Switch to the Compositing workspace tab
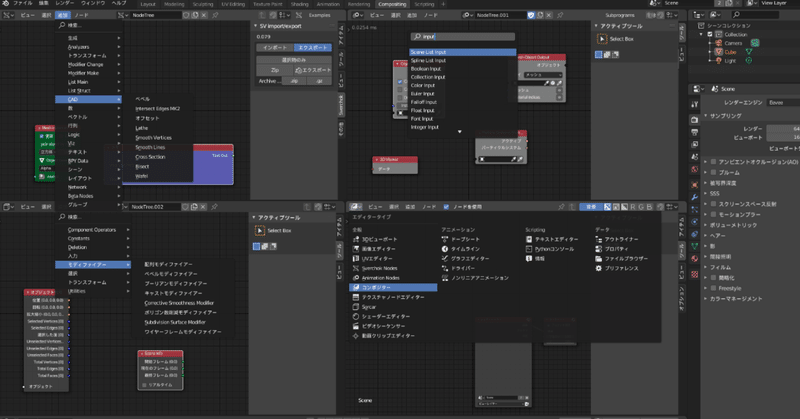The width and height of the screenshot is (800, 419). (x=392, y=4)
